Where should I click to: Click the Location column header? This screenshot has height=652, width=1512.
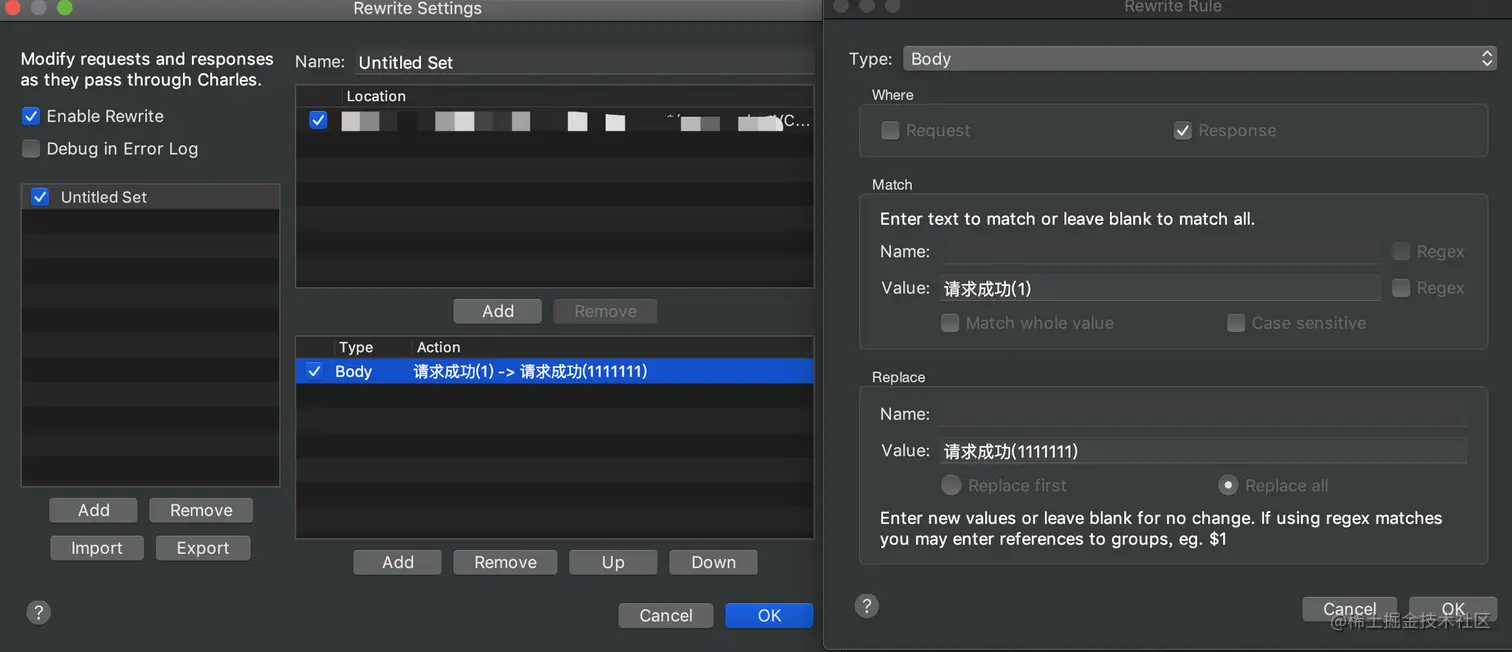376,96
